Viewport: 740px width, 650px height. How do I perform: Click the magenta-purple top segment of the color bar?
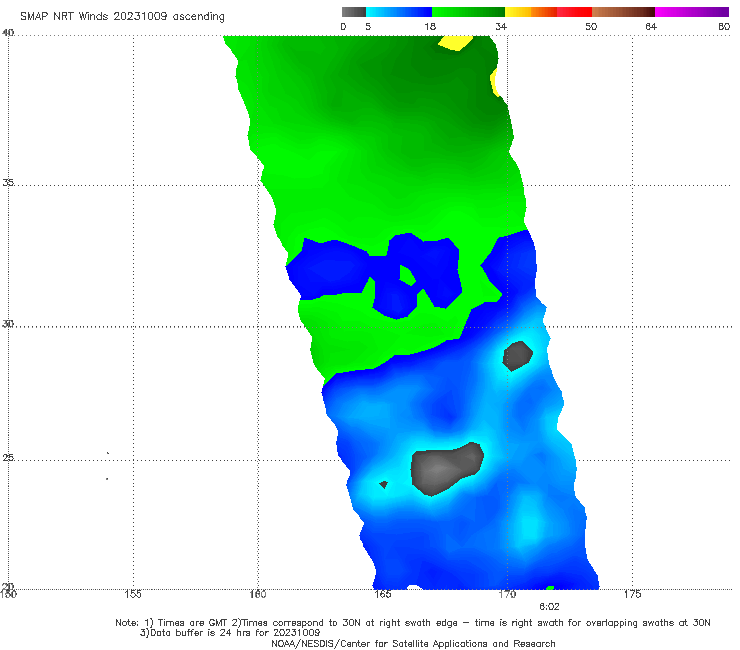click(x=692, y=12)
